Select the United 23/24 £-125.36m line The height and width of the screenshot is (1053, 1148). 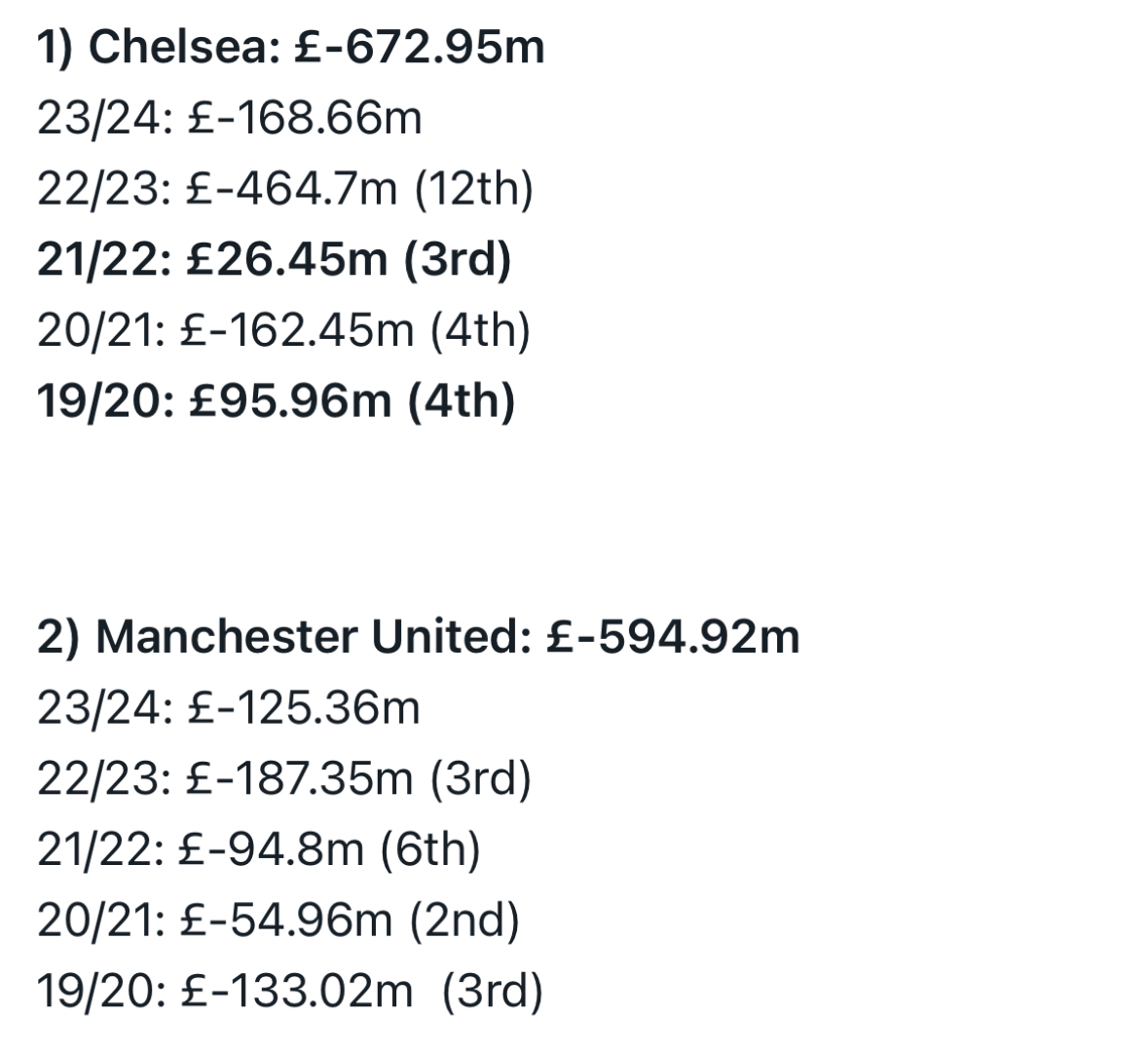[229, 708]
